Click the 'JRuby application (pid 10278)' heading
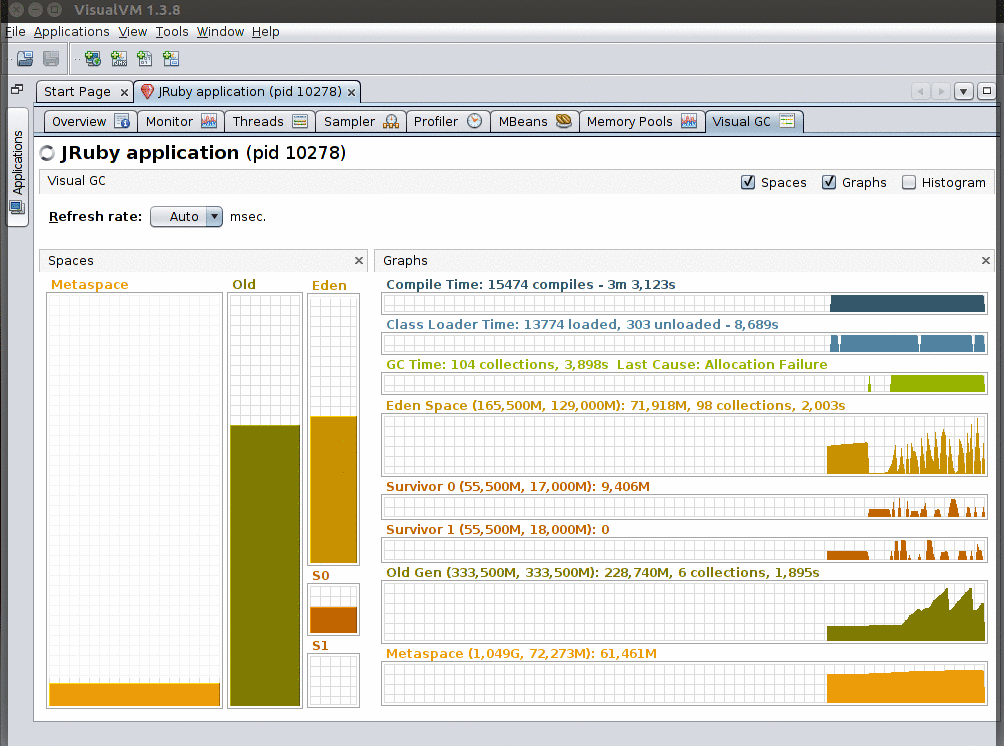The width and height of the screenshot is (1004, 746). [x=203, y=153]
